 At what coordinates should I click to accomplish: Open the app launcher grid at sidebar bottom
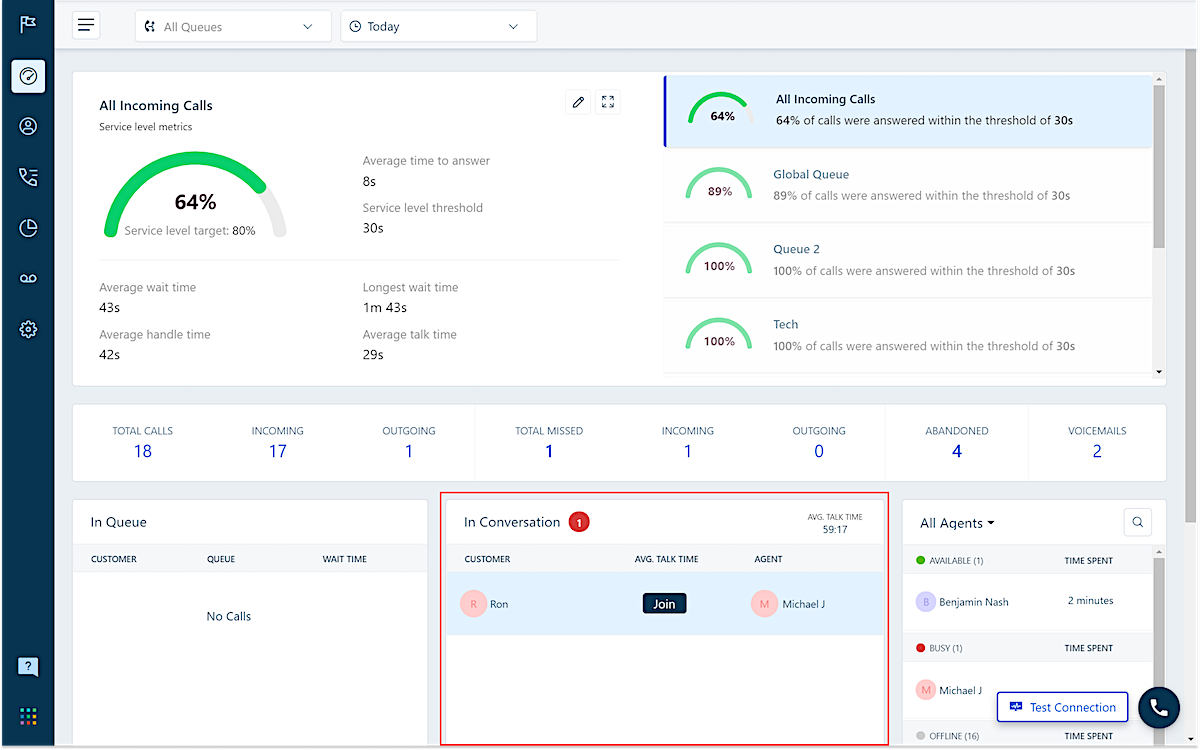[x=27, y=716]
